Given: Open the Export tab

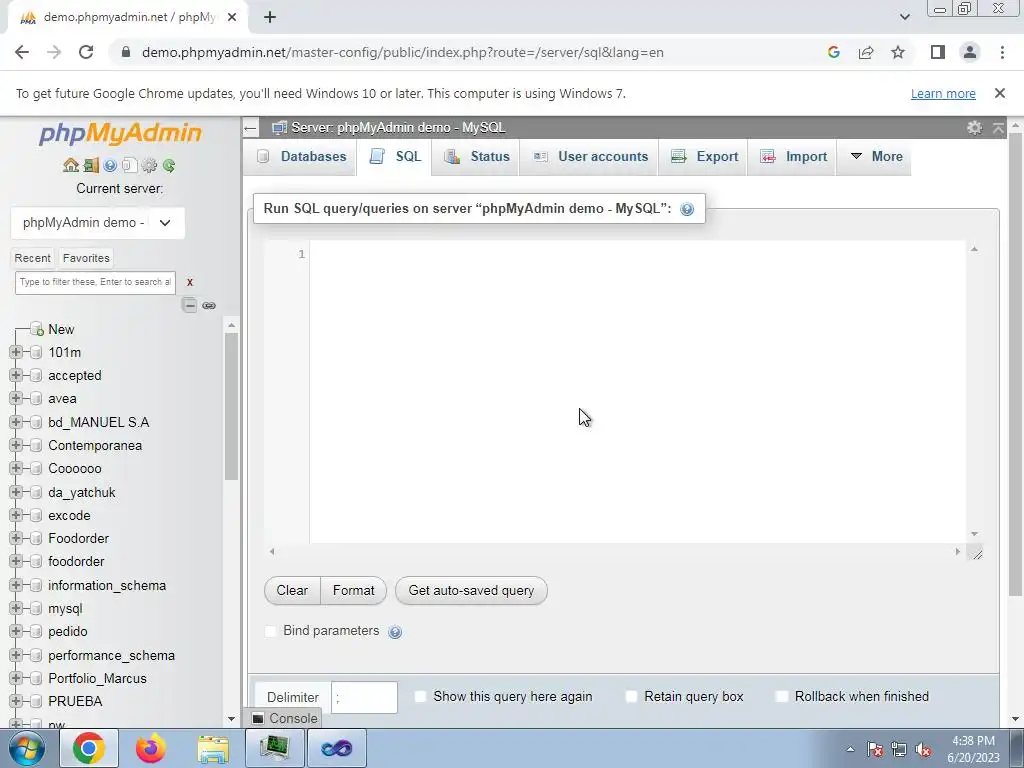Looking at the screenshot, I should point(703,157).
